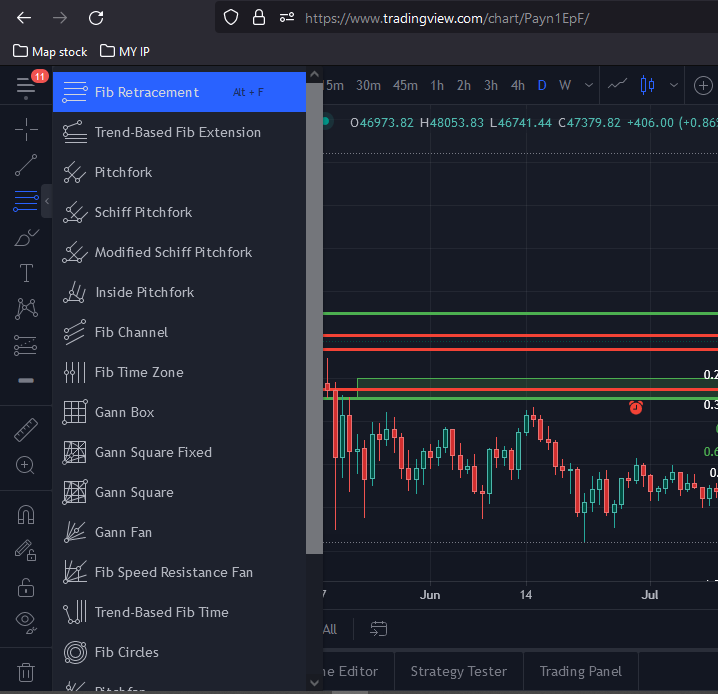Viewport: 718px width, 694px height.
Task: Click the drawing menu scrollbar thumb
Action: tap(314, 318)
